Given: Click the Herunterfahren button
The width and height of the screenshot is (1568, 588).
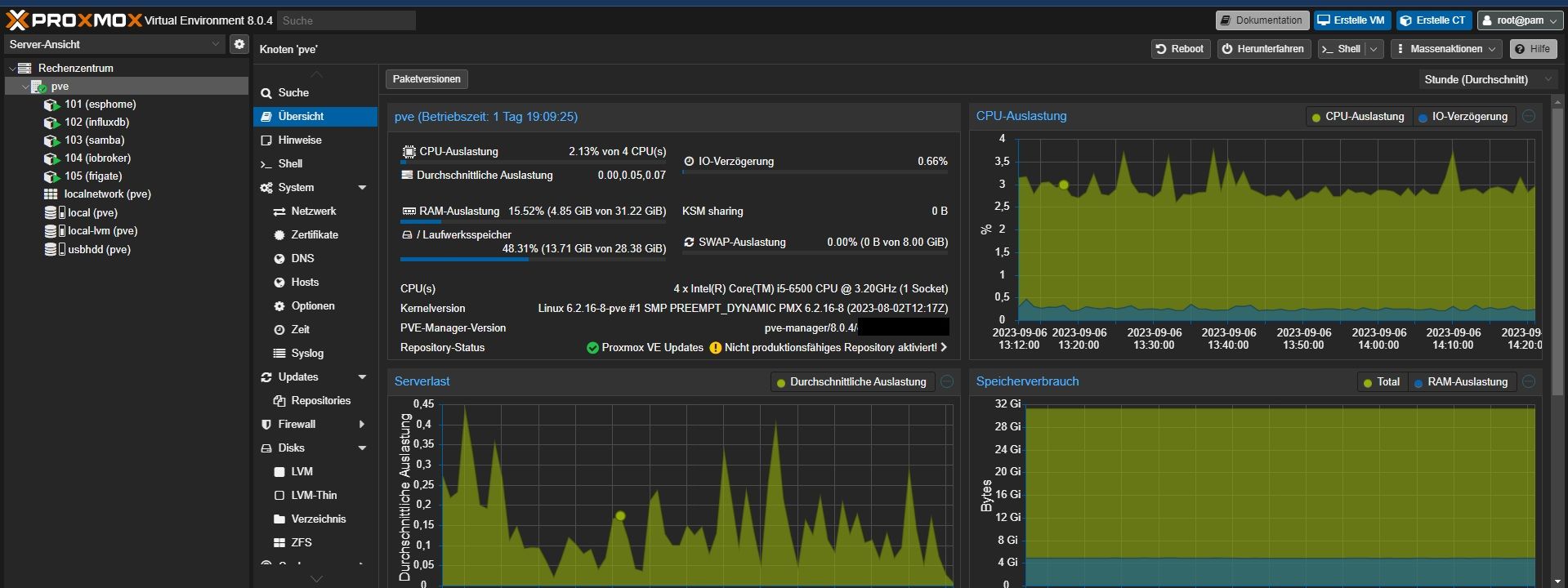Looking at the screenshot, I should tap(1263, 49).
